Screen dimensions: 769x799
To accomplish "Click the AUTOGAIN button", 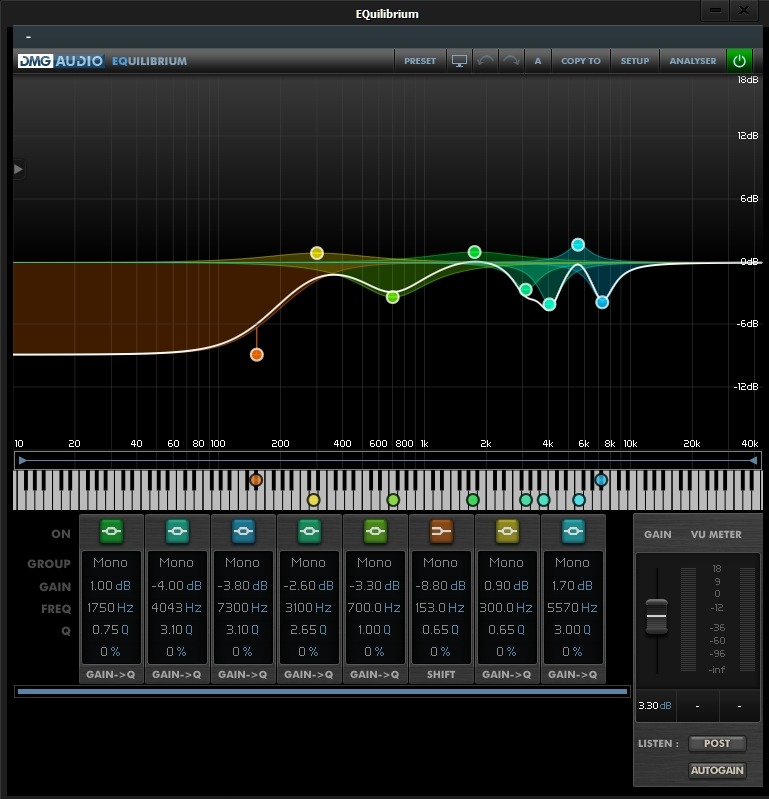I will click(717, 770).
